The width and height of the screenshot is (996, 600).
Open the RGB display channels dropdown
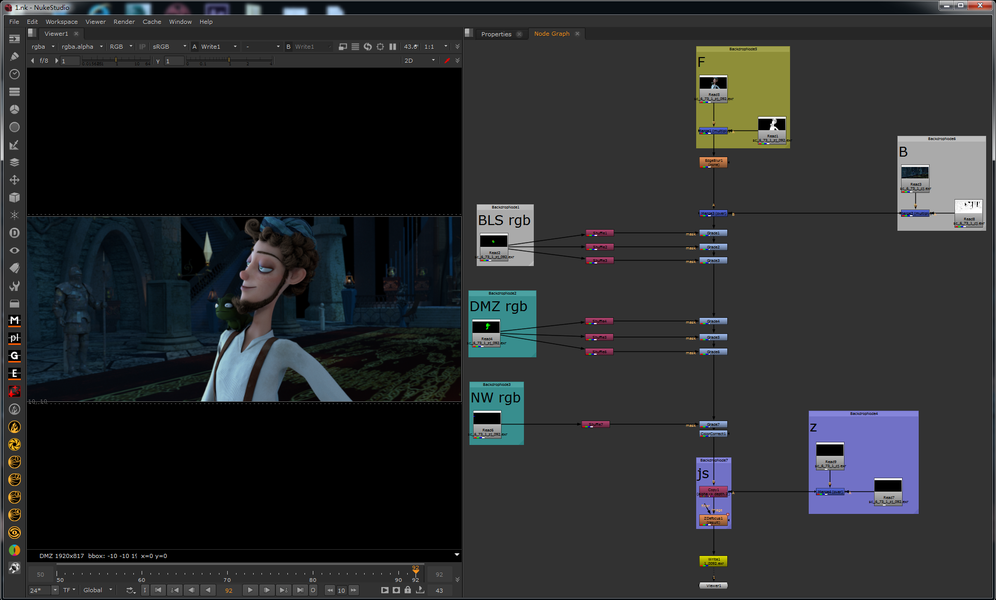point(121,46)
